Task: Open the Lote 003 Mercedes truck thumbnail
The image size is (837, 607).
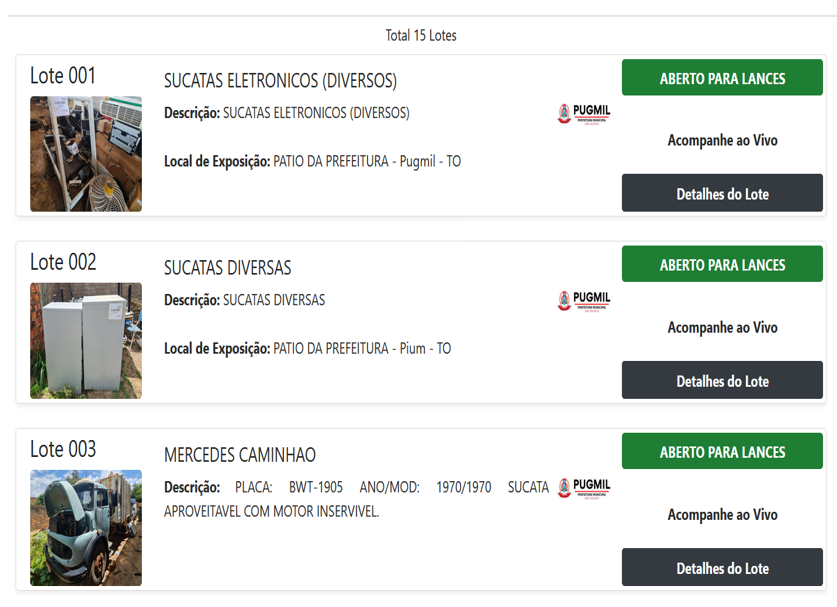Action: pos(86,528)
